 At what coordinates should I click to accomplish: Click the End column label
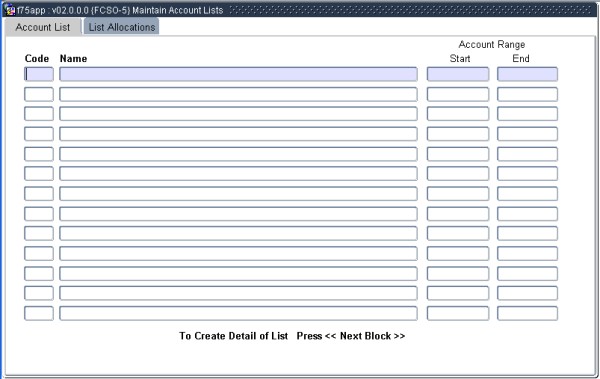[x=521, y=59]
